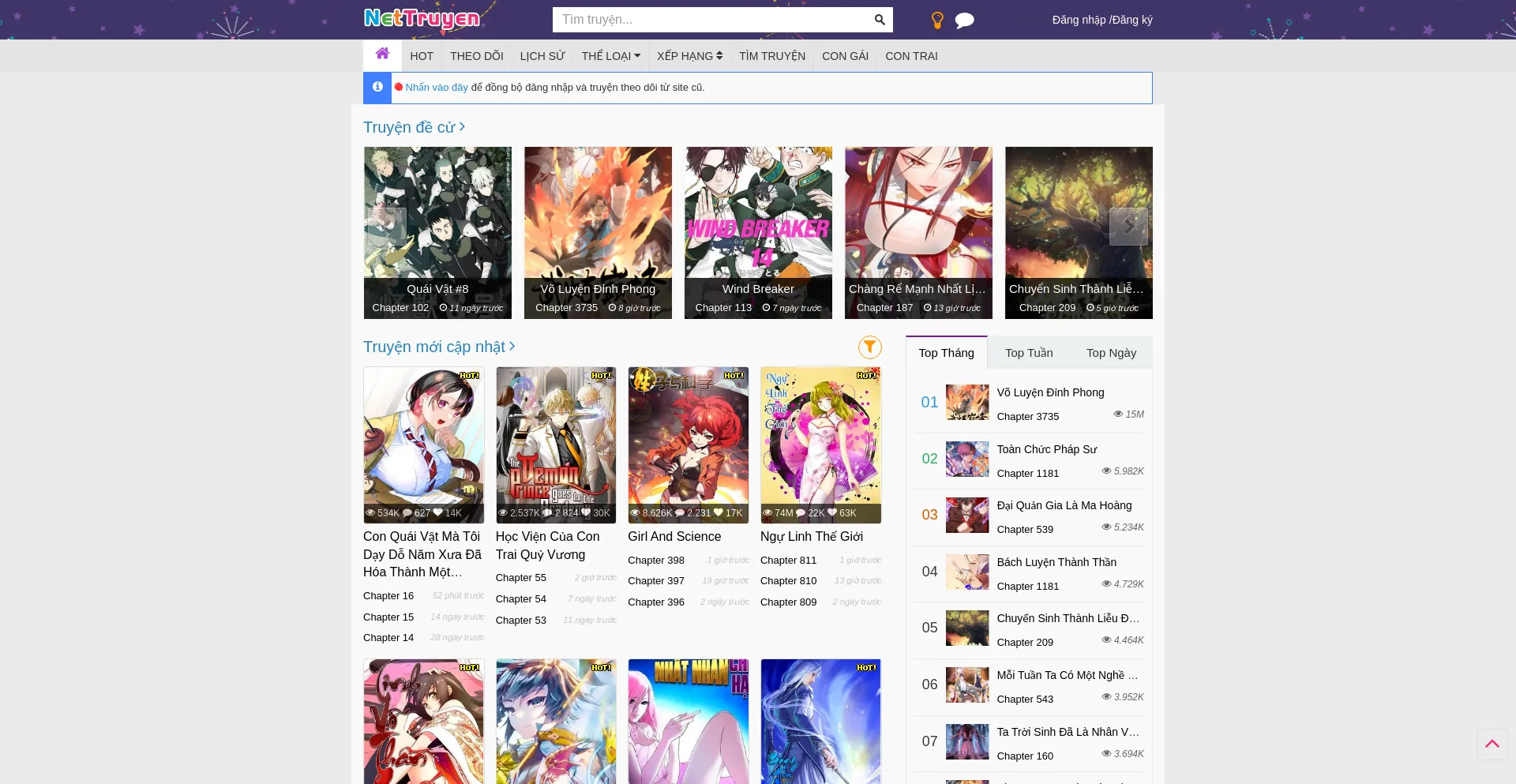Viewport: 1516px width, 784px height.
Task: Click the scroll-to-top arrow button
Action: [x=1492, y=744]
